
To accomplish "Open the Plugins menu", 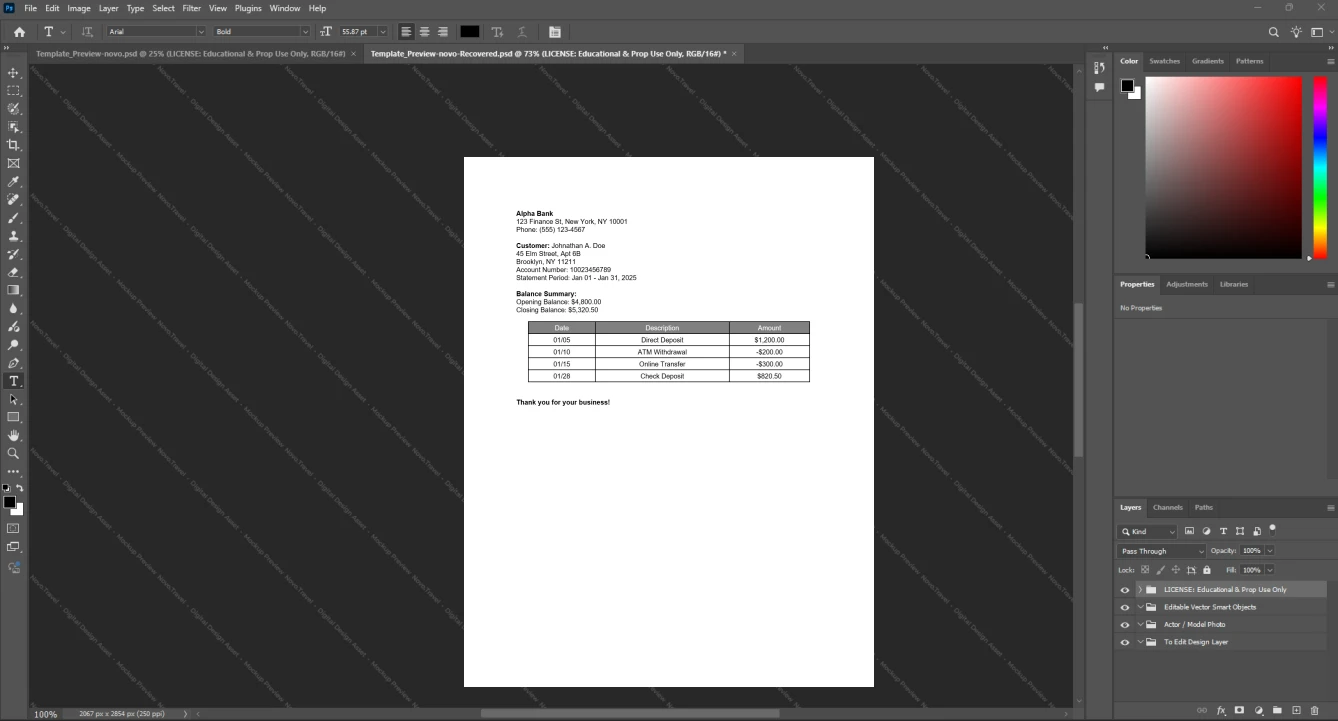I will [x=248, y=8].
